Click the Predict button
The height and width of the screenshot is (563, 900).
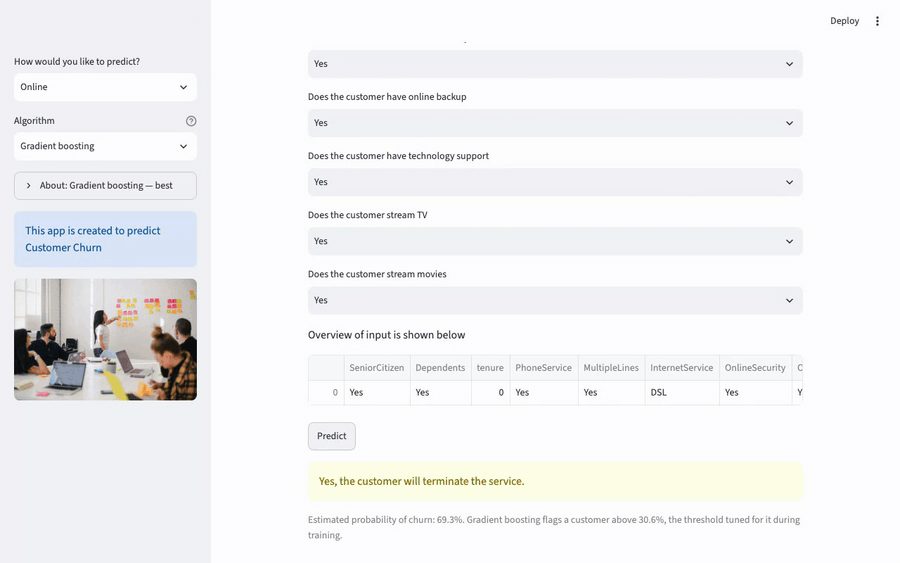332,436
